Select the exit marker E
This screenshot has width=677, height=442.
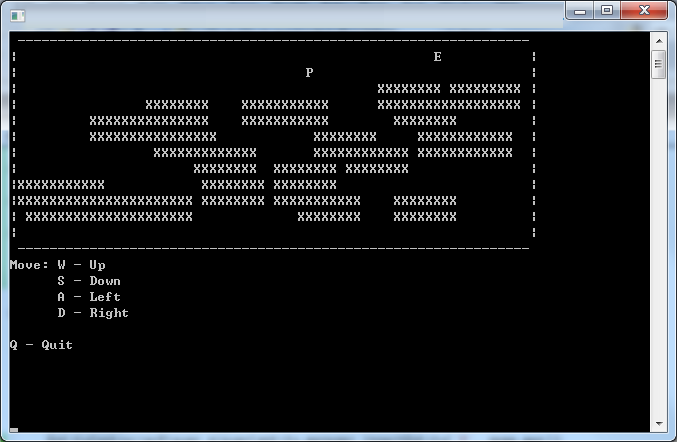coord(437,57)
